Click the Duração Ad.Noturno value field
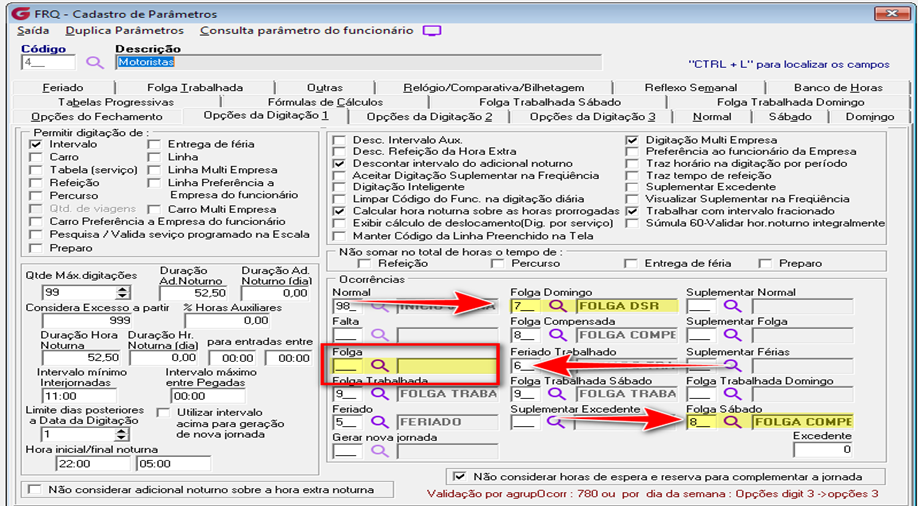Viewport: 918px width, 506px height. coord(194,293)
